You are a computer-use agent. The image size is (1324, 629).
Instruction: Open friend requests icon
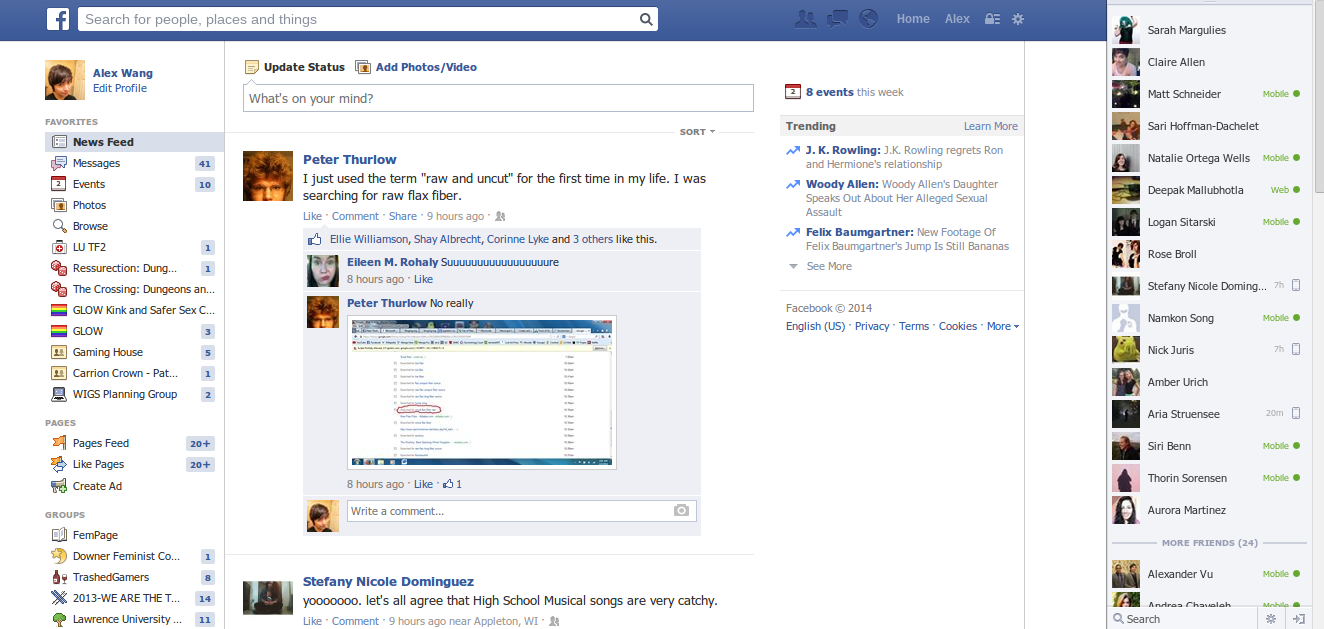click(x=805, y=19)
